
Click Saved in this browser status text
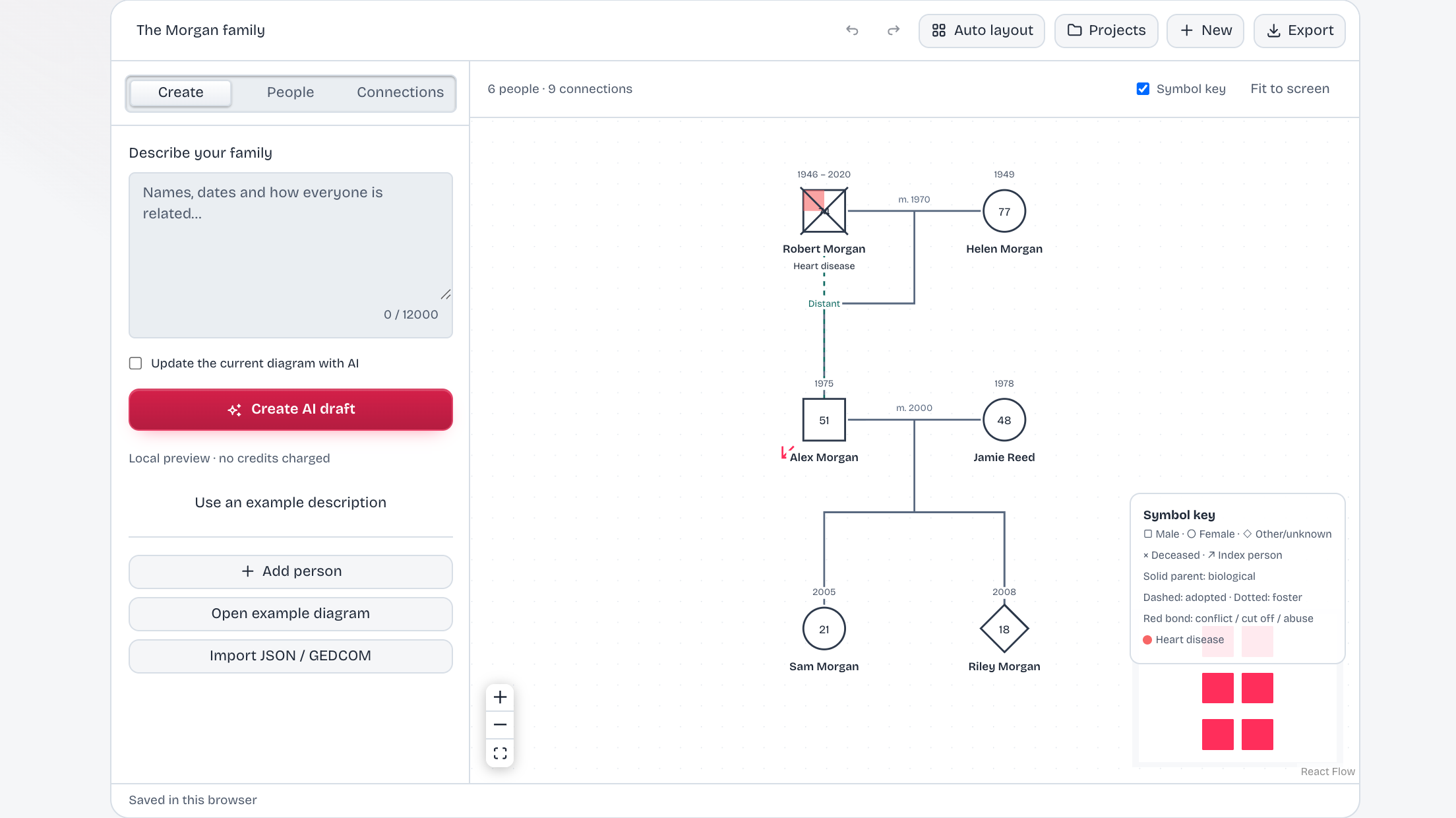(193, 800)
